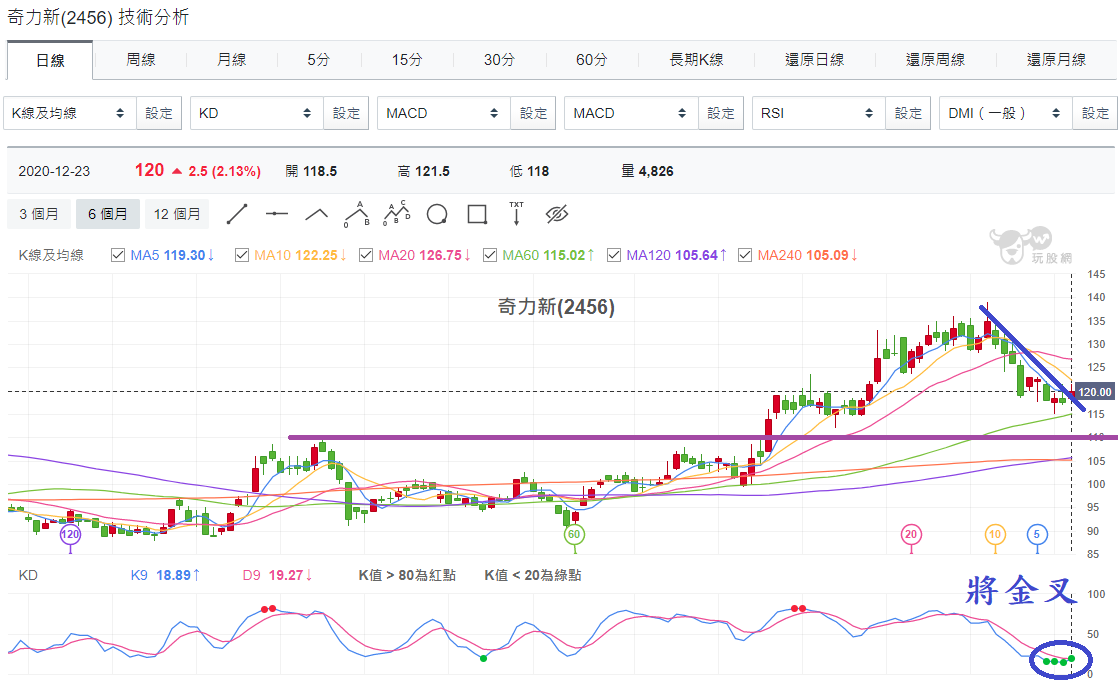Select the ABC wave pattern tool

[357, 214]
